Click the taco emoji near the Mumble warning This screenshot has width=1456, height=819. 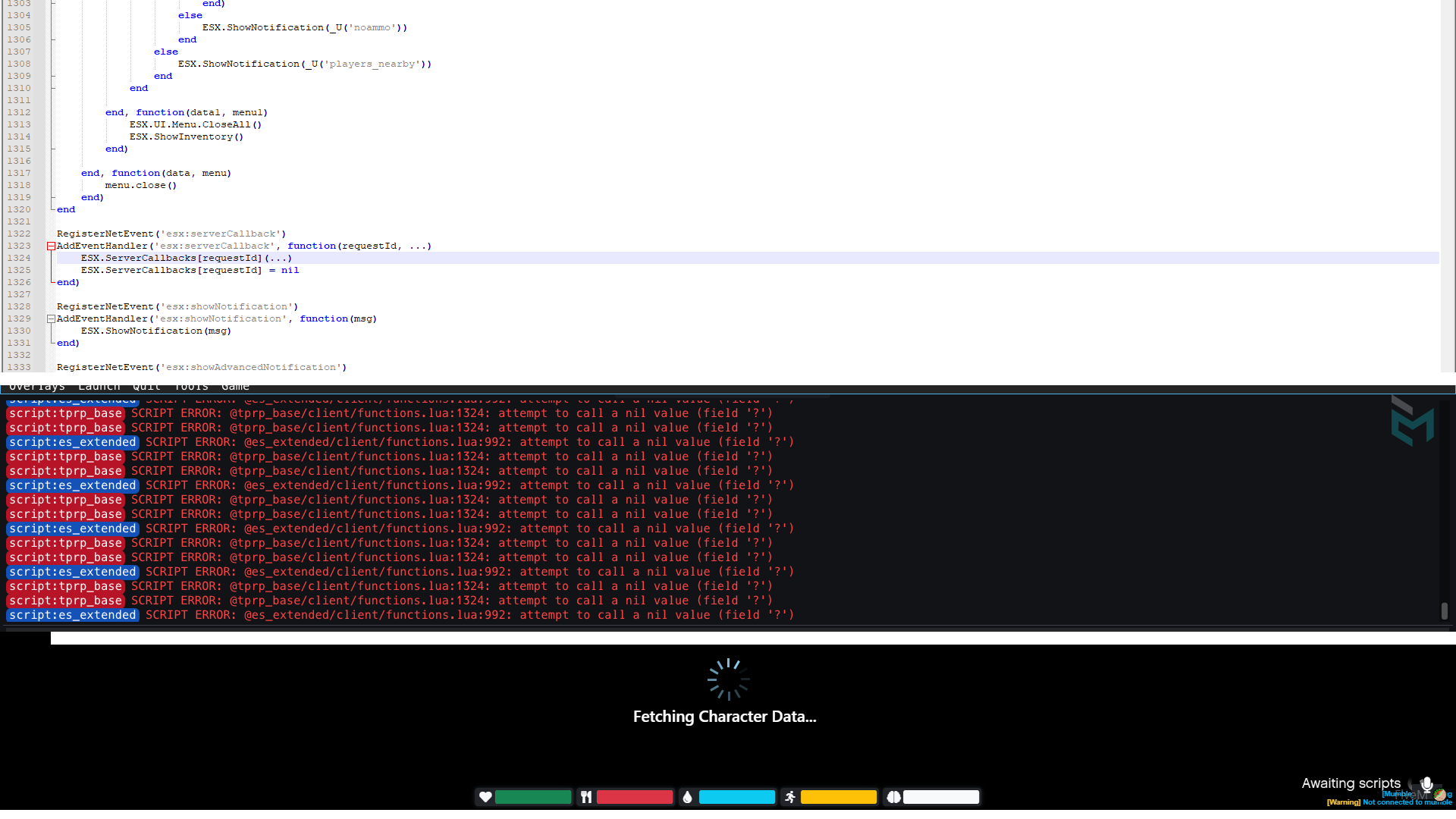pyautogui.click(x=1439, y=795)
